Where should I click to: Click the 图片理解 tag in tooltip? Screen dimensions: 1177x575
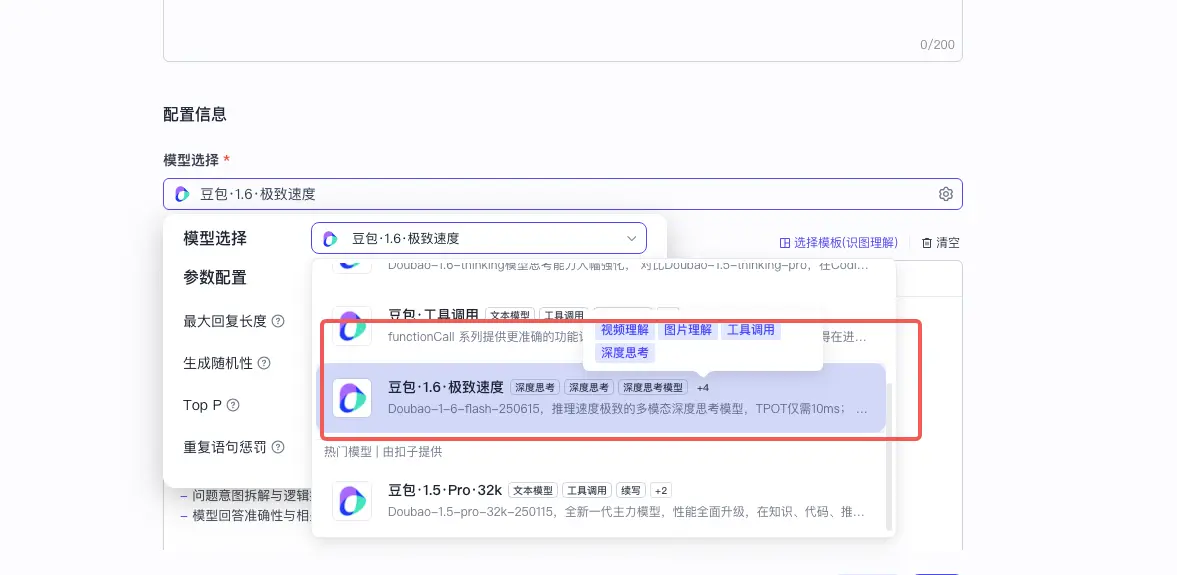click(688, 330)
